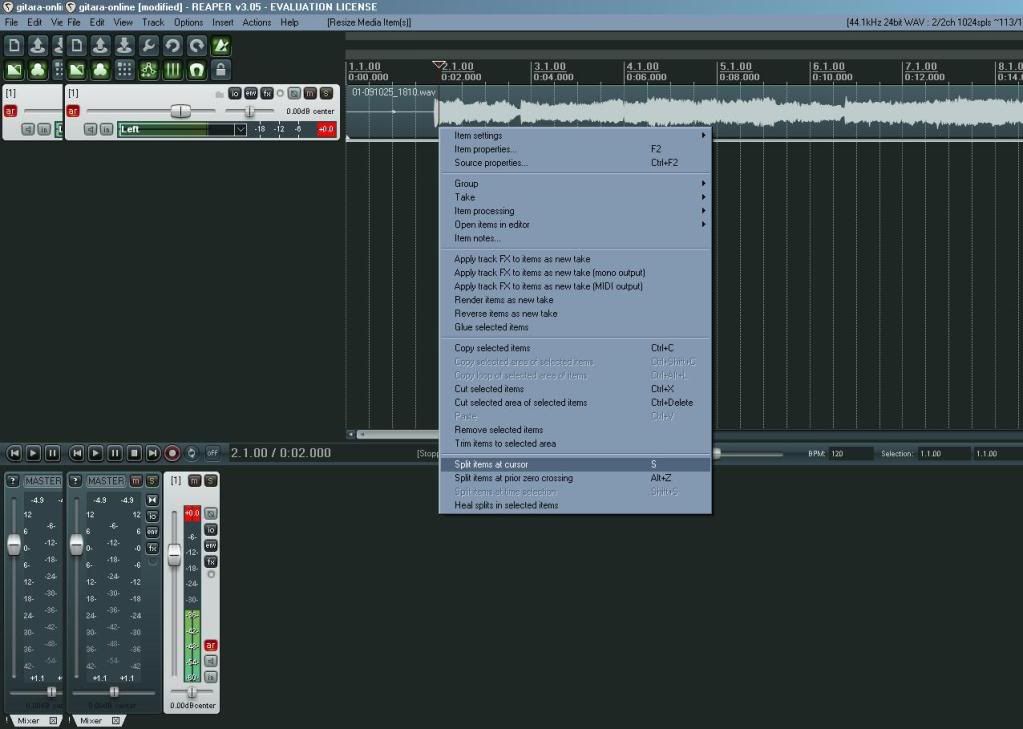Click the red Record transport button
The height and width of the screenshot is (729, 1023).
(x=172, y=452)
